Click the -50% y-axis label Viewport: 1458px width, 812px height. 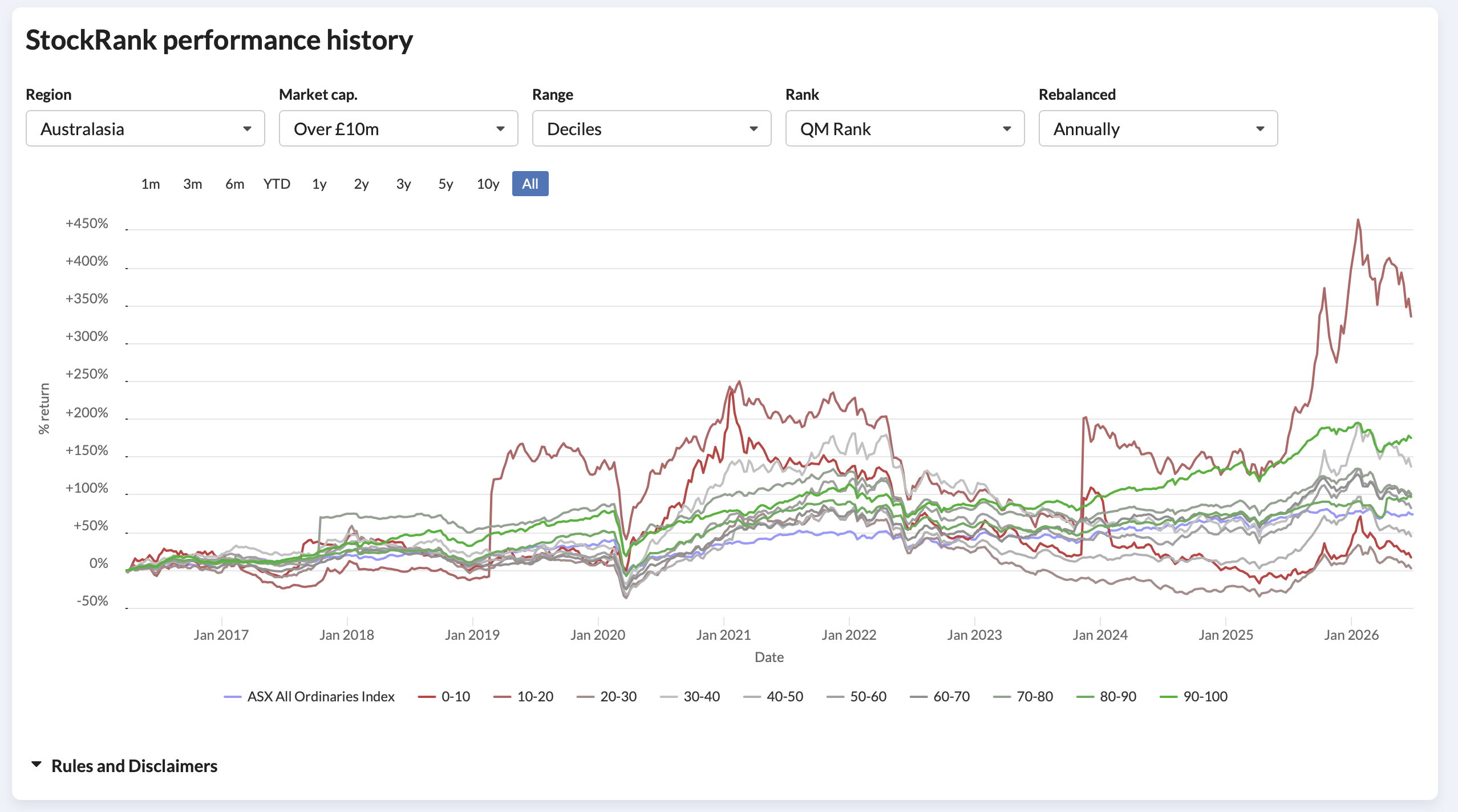coord(92,600)
